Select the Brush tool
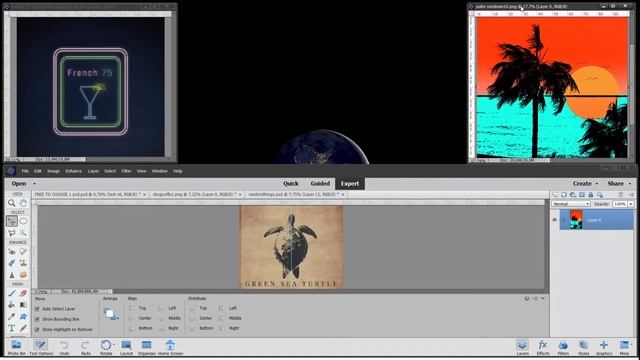 [11, 293]
